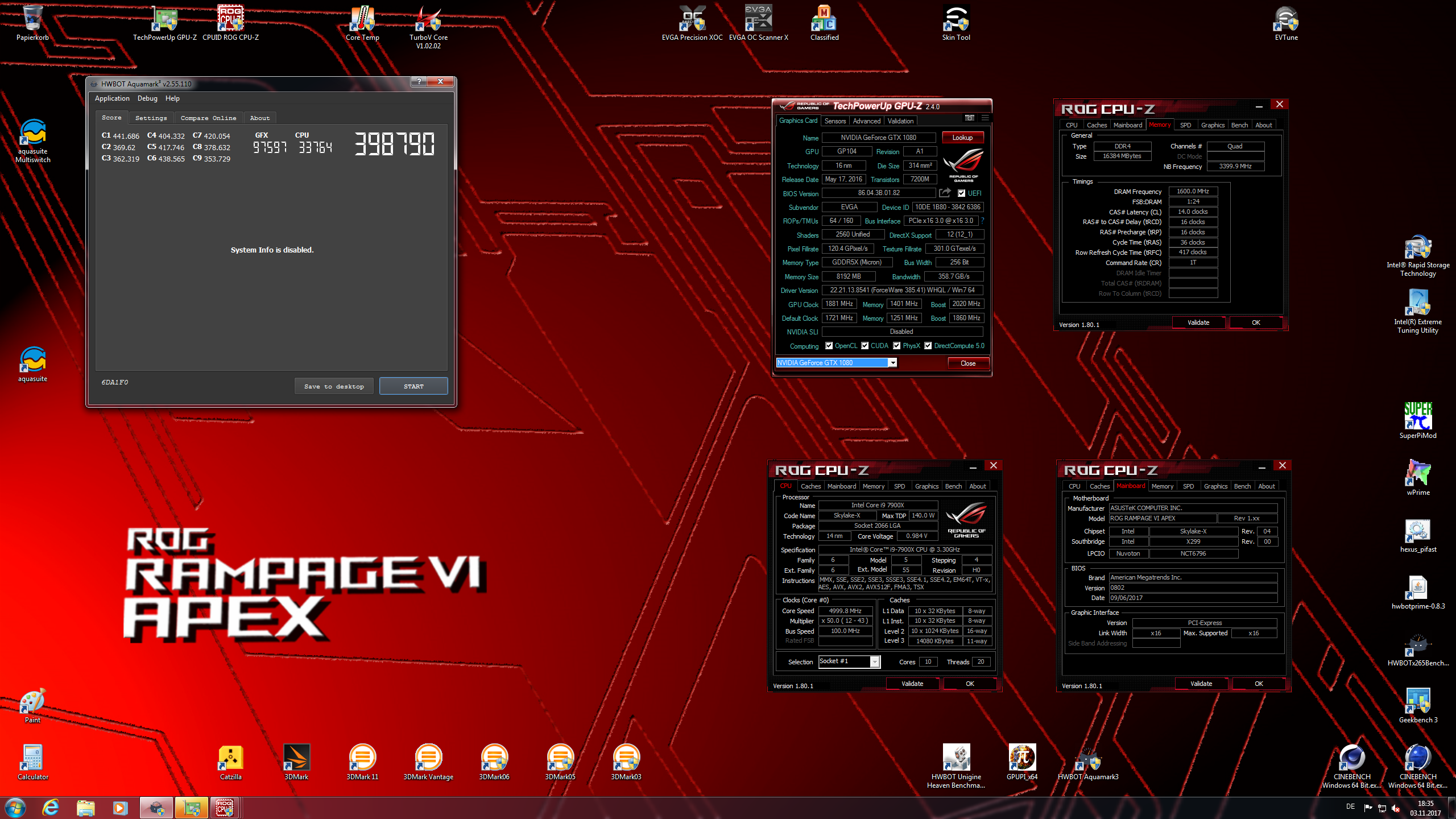The width and height of the screenshot is (1456, 819).
Task: Click the BIOS Version field in GPU-Z
Action: coord(879,193)
